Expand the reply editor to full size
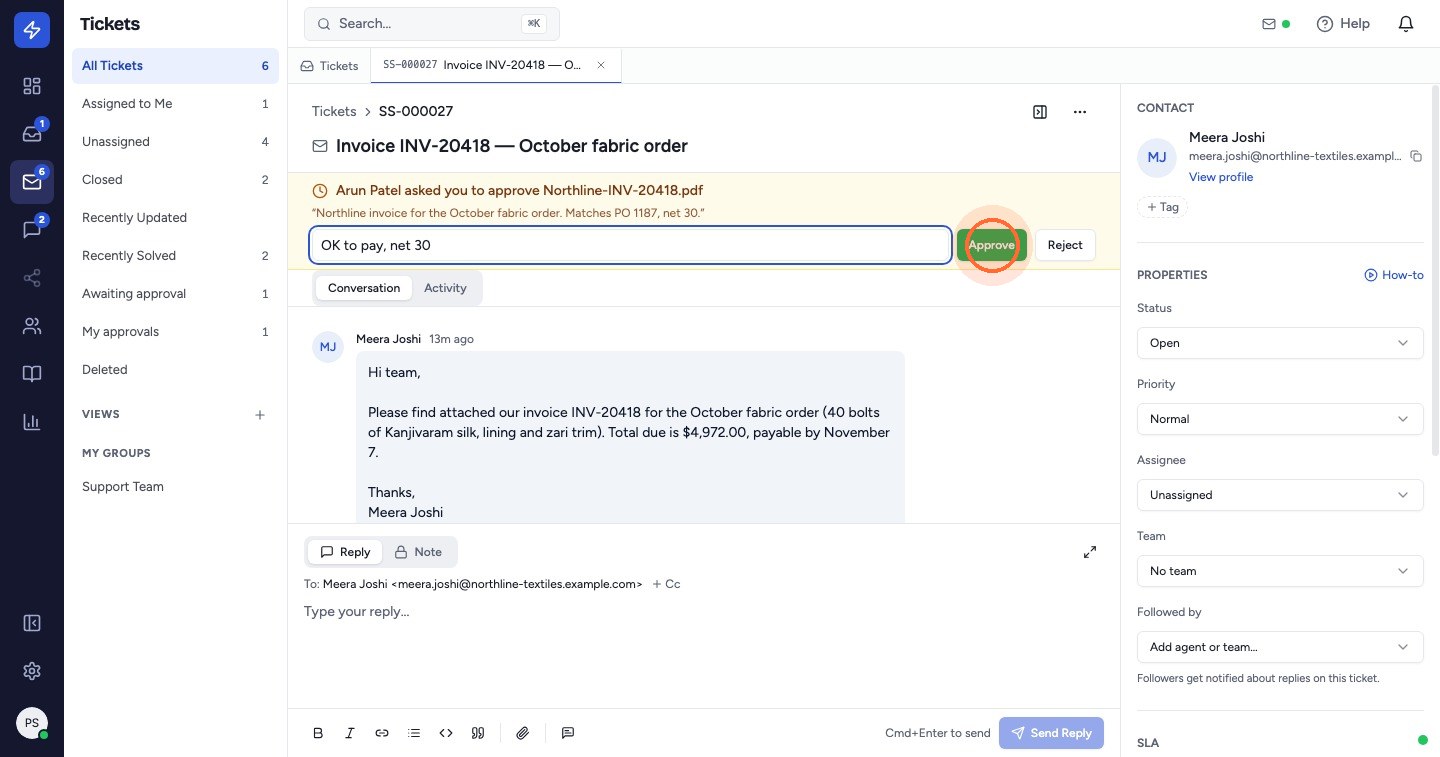This screenshot has height=757, width=1440. pyautogui.click(x=1090, y=552)
